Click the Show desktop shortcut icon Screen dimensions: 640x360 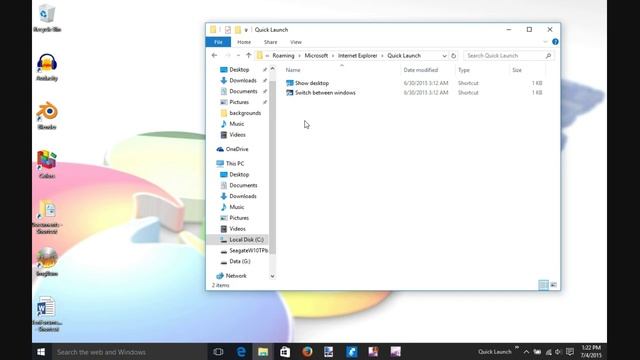[x=290, y=83]
